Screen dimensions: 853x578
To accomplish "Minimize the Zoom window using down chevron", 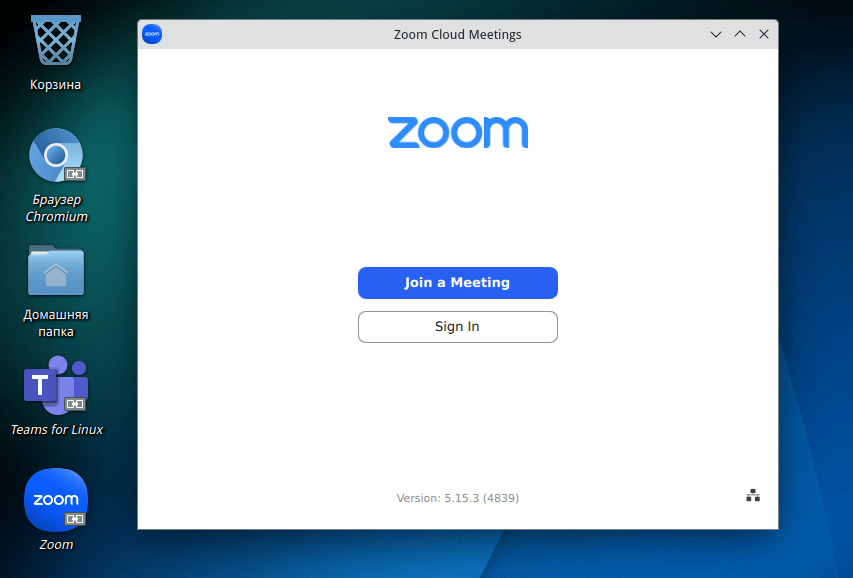I will [716, 34].
